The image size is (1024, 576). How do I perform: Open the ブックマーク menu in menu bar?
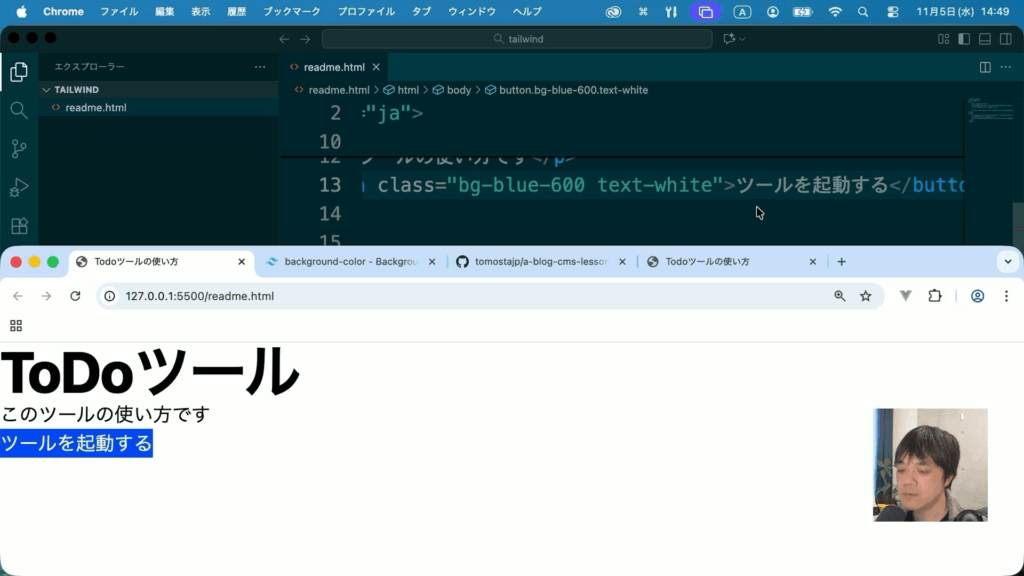pos(292,12)
